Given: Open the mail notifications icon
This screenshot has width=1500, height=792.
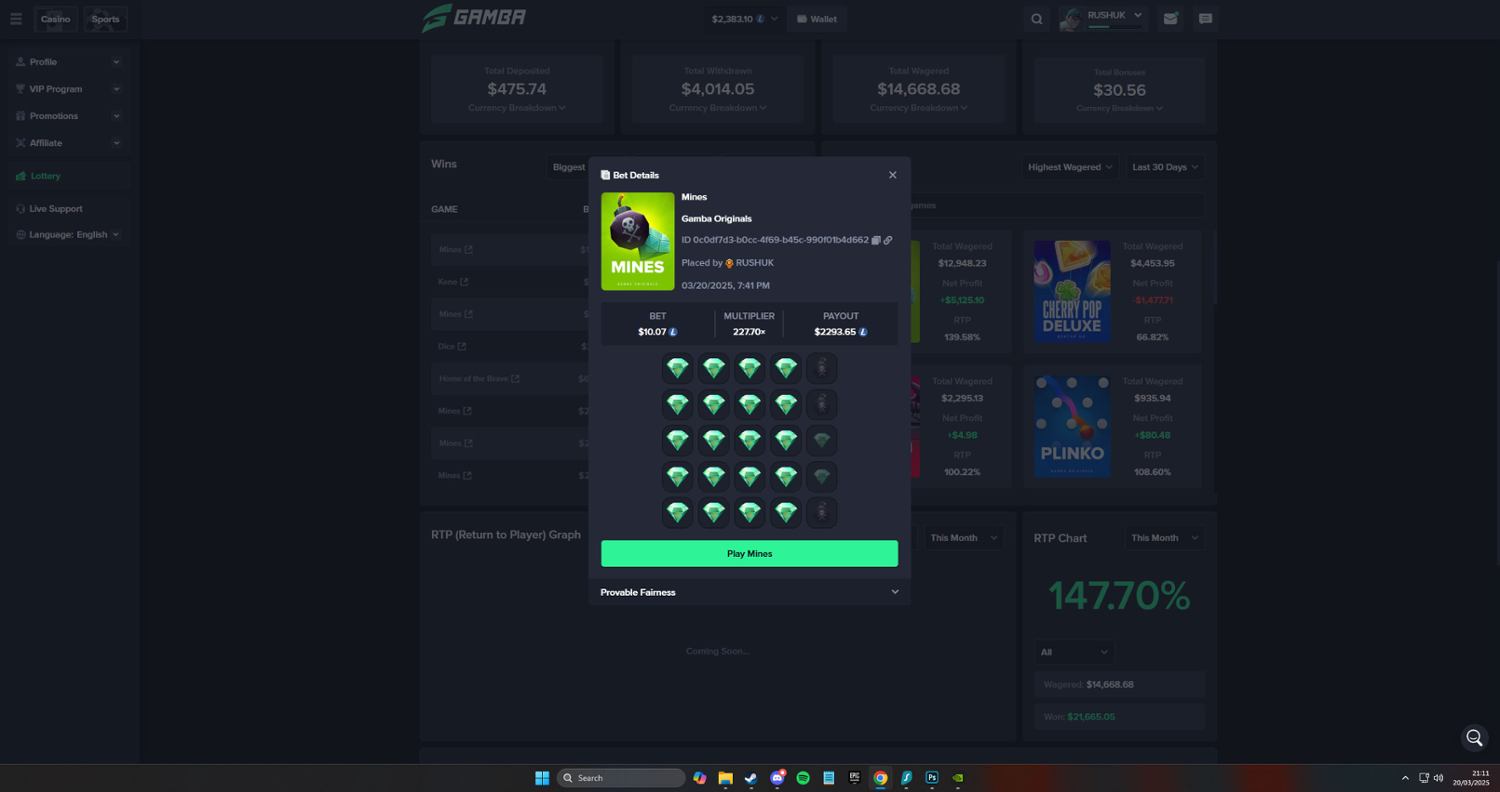Looking at the screenshot, I should (1170, 19).
